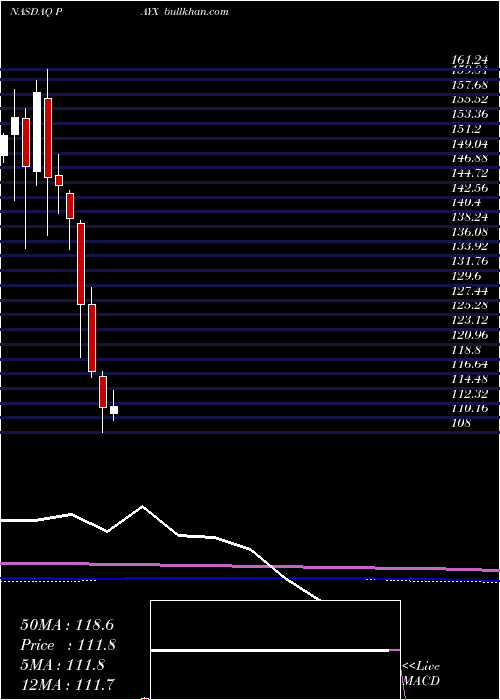500x700 pixels.
Task: Click the 151.2 price level label
Action: (466, 129)
